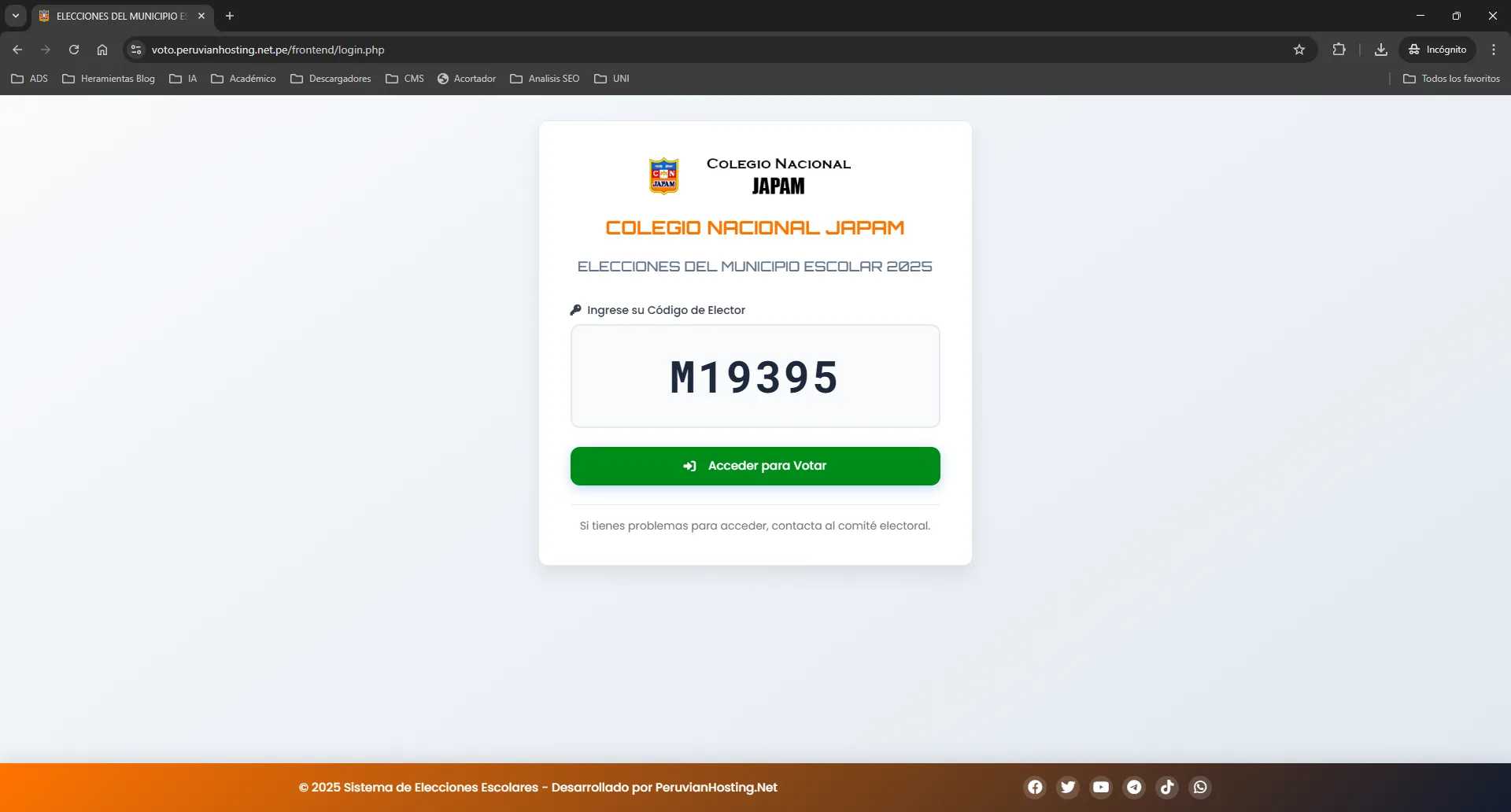Focus the Código de Elector input field
The width and height of the screenshot is (1511, 812).
(755, 376)
